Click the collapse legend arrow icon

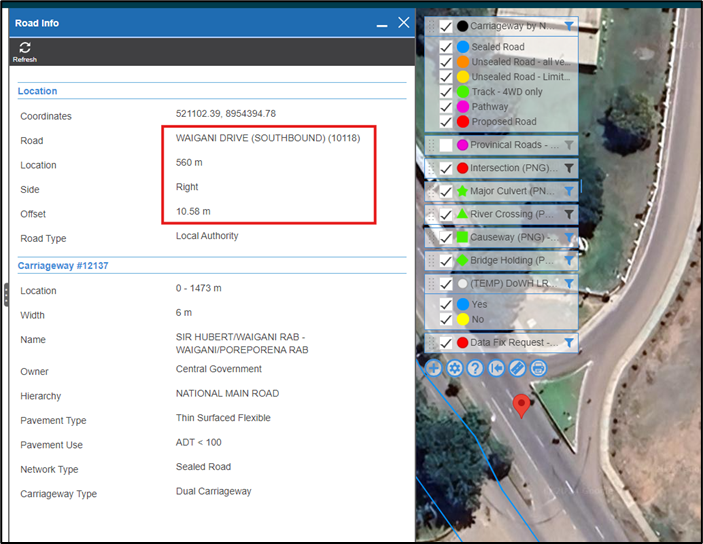[x=496, y=369]
